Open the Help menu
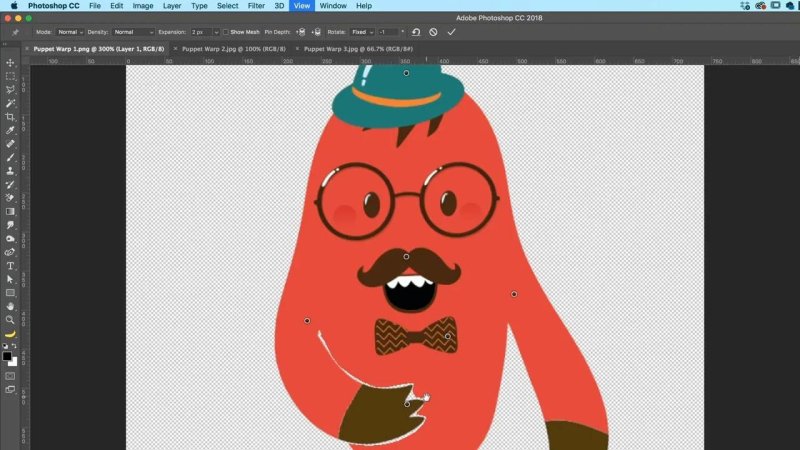Screen dimensions: 800x450 click(364, 6)
